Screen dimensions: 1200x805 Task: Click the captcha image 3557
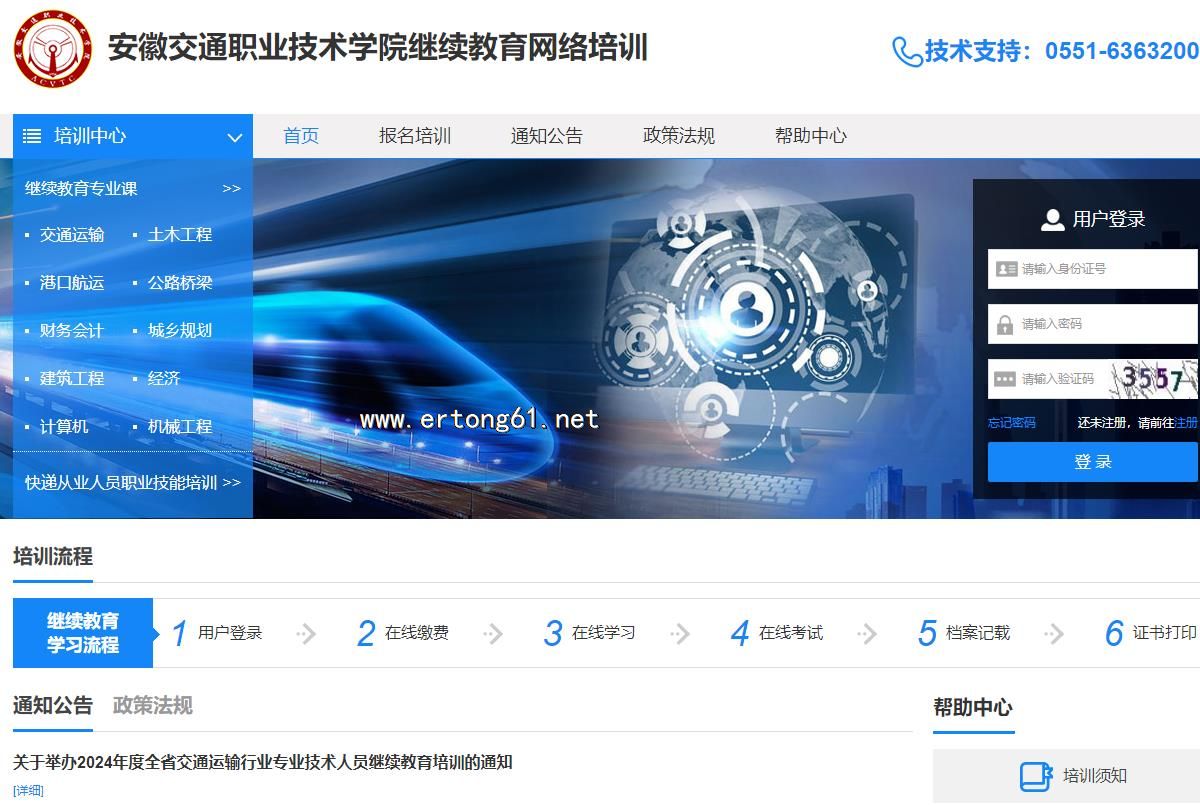(1153, 379)
